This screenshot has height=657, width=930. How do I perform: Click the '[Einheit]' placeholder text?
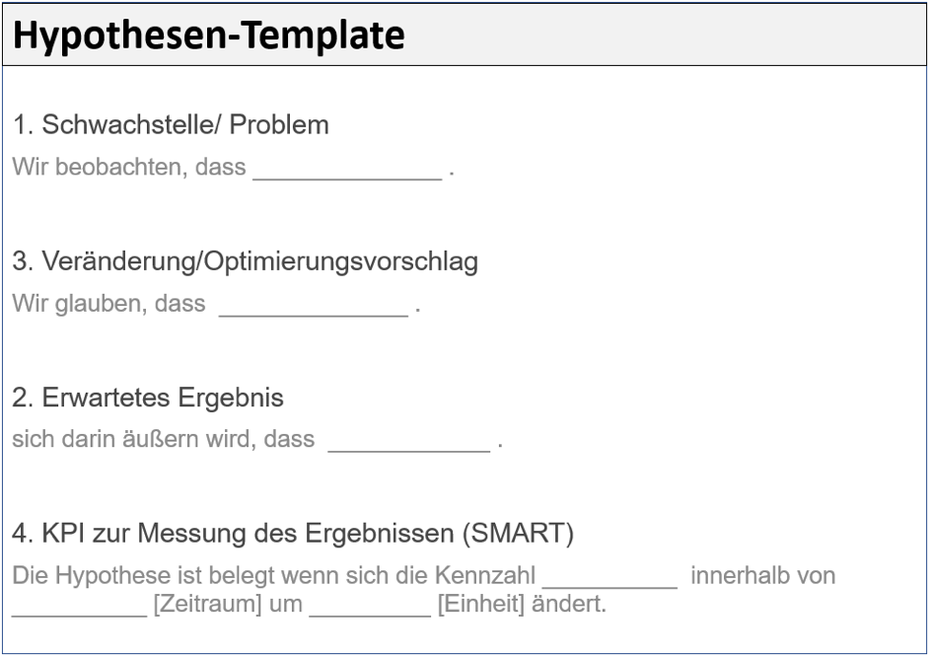[482, 604]
